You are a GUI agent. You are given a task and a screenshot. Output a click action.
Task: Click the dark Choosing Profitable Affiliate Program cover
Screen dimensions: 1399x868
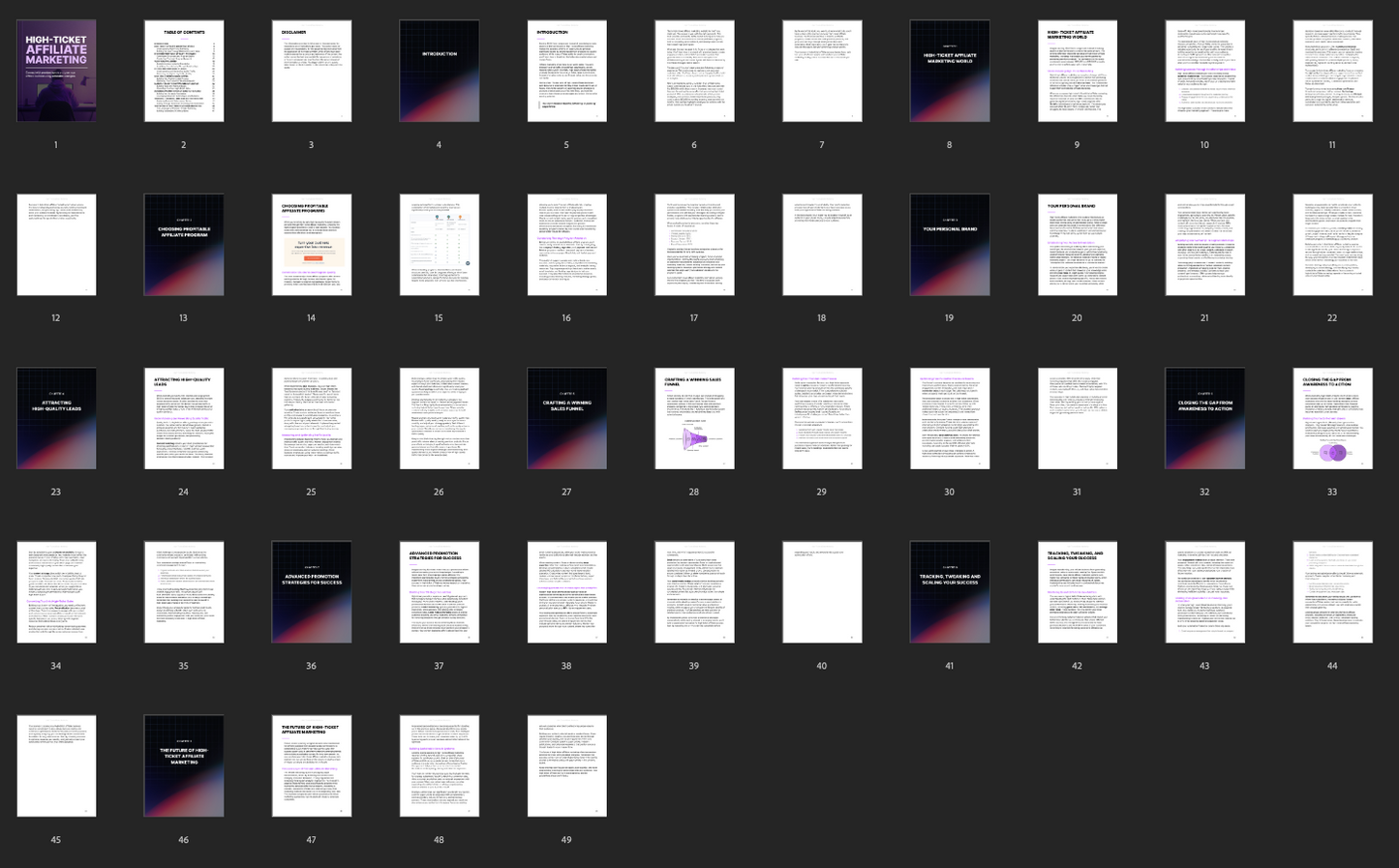pos(184,245)
